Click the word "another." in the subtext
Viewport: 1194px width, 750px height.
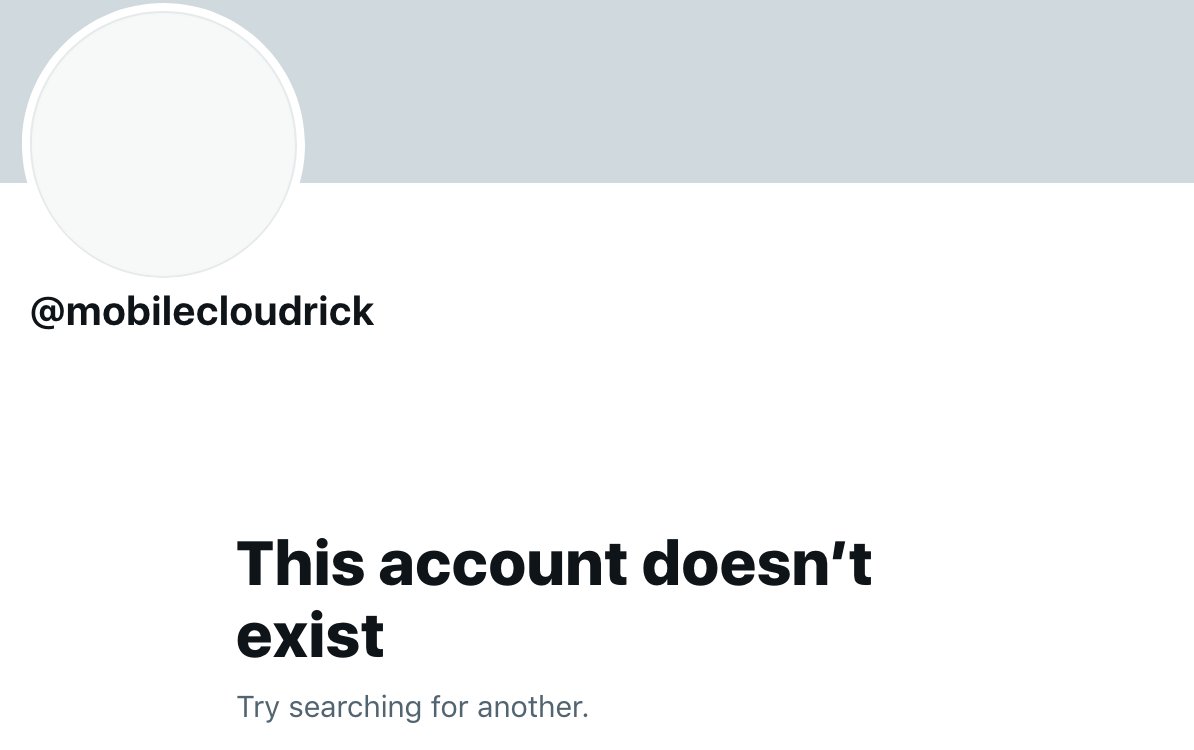(533, 707)
